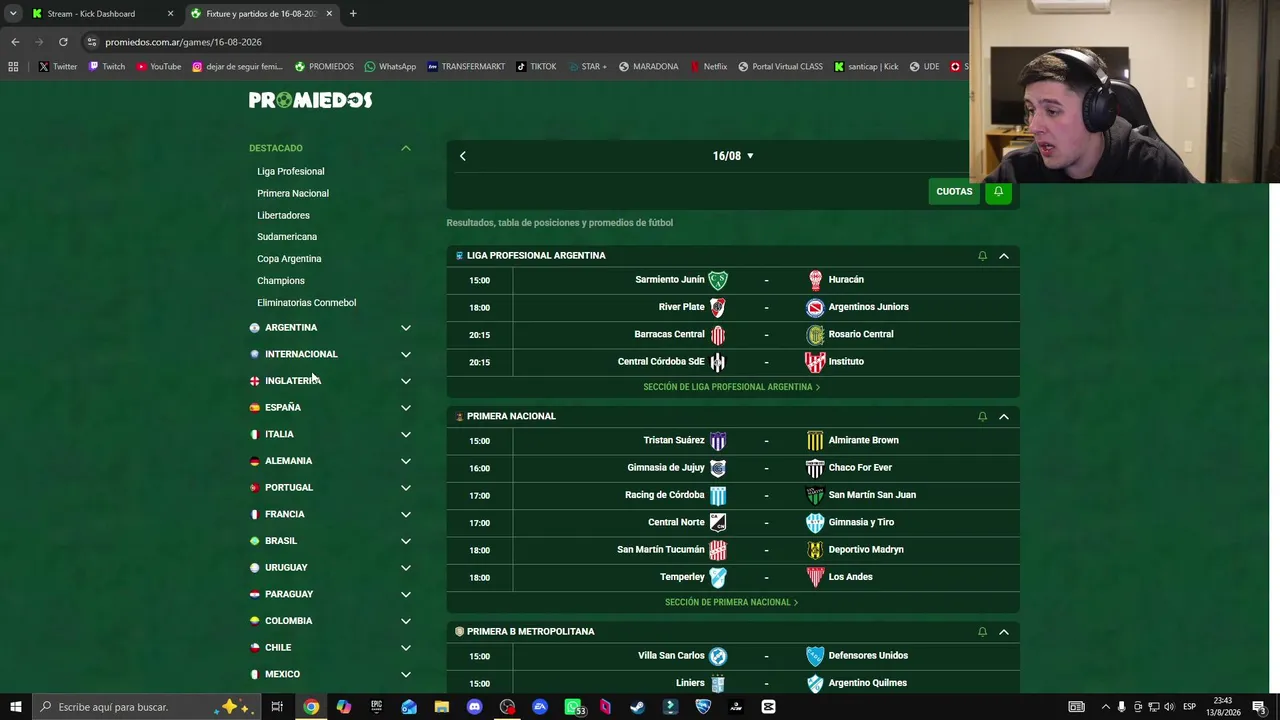Click the River Plate vs Argentinos Juniors match row
Image resolution: width=1280 pixels, height=720 pixels.
point(733,307)
